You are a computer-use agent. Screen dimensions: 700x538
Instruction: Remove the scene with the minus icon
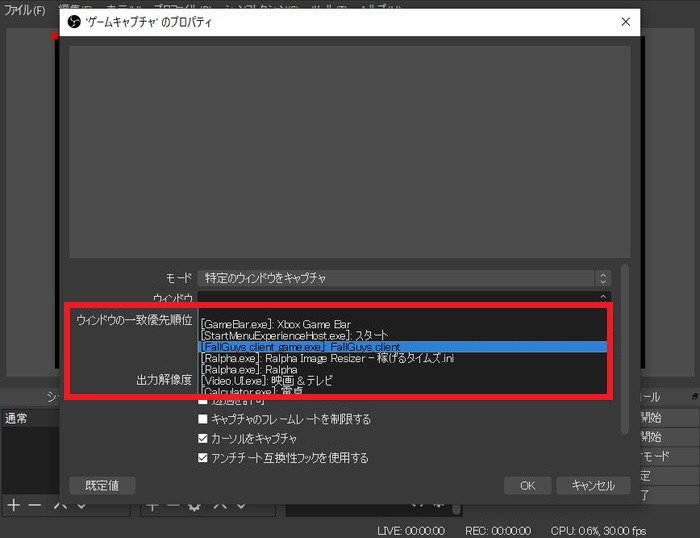35,505
